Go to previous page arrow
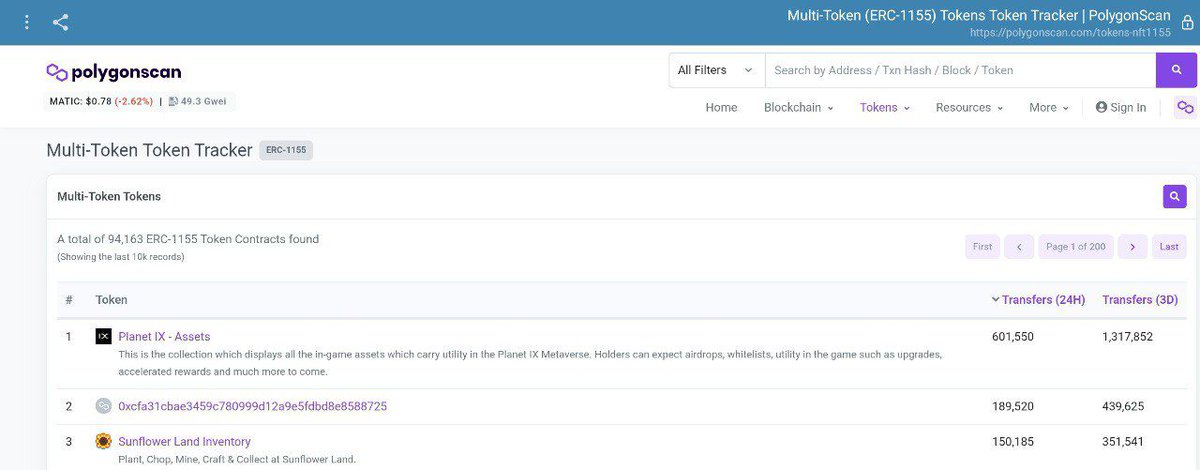This screenshot has height=470, width=1200. click(x=1019, y=246)
